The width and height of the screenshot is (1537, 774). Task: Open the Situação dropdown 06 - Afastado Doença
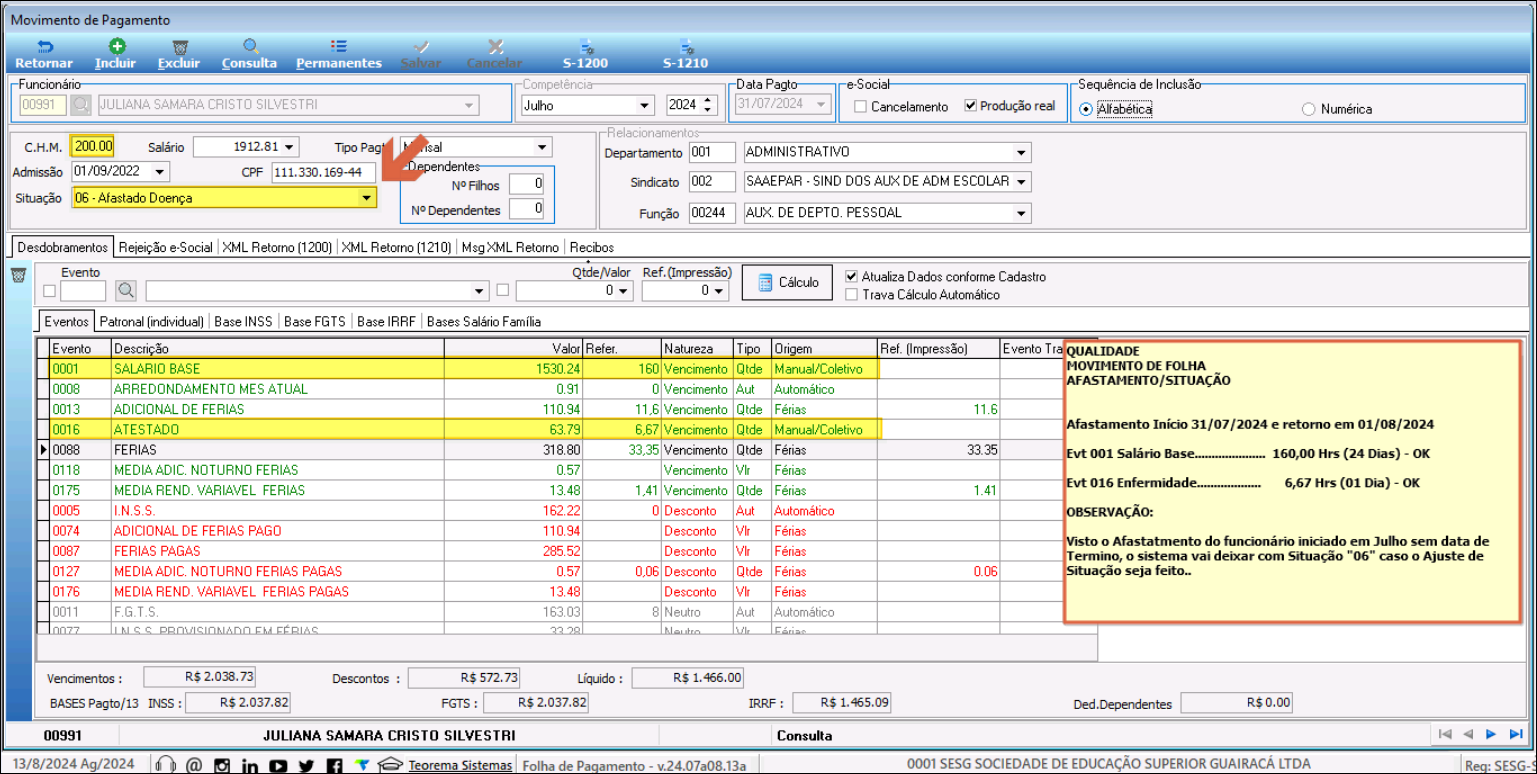(x=366, y=198)
